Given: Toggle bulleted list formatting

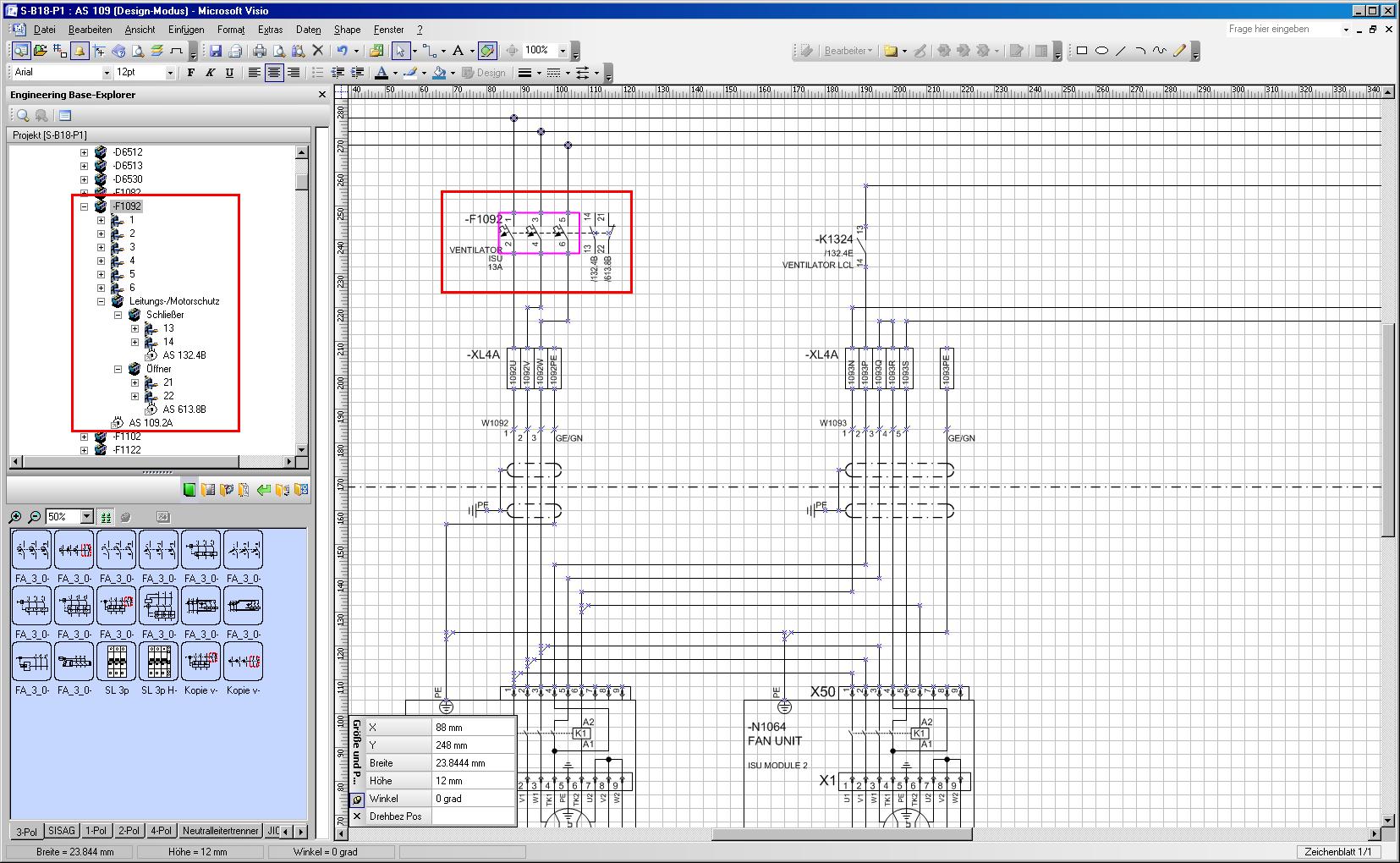Looking at the screenshot, I should [317, 73].
